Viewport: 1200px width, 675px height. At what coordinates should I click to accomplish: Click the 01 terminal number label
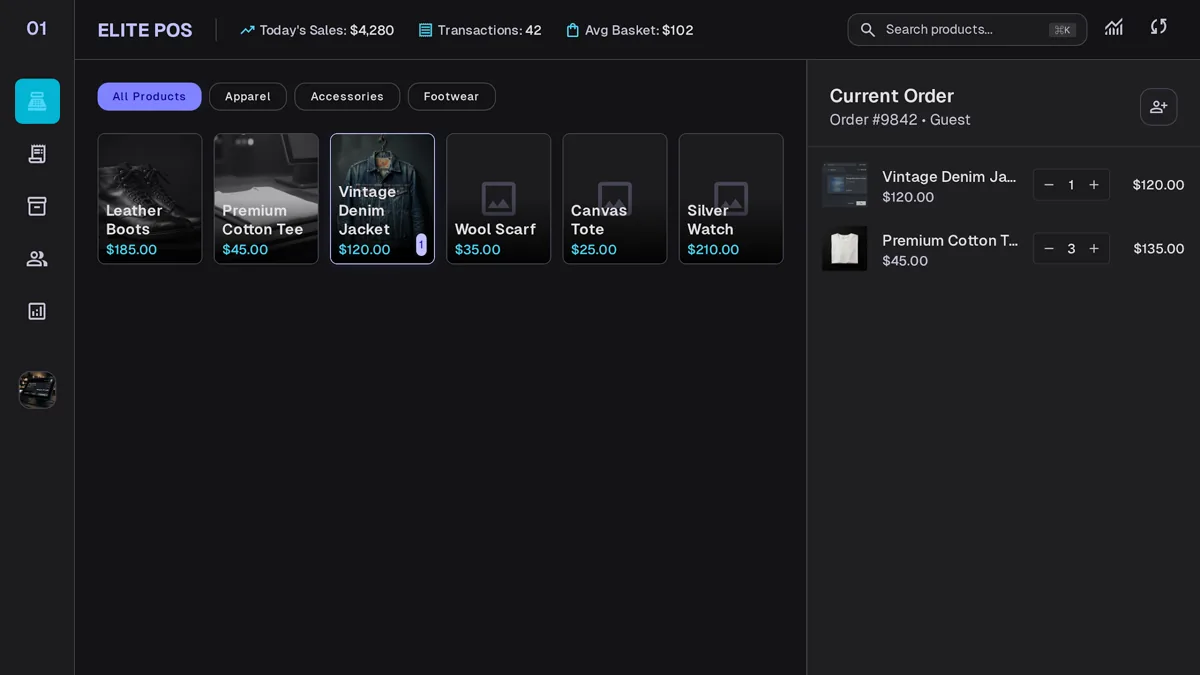pos(37,29)
